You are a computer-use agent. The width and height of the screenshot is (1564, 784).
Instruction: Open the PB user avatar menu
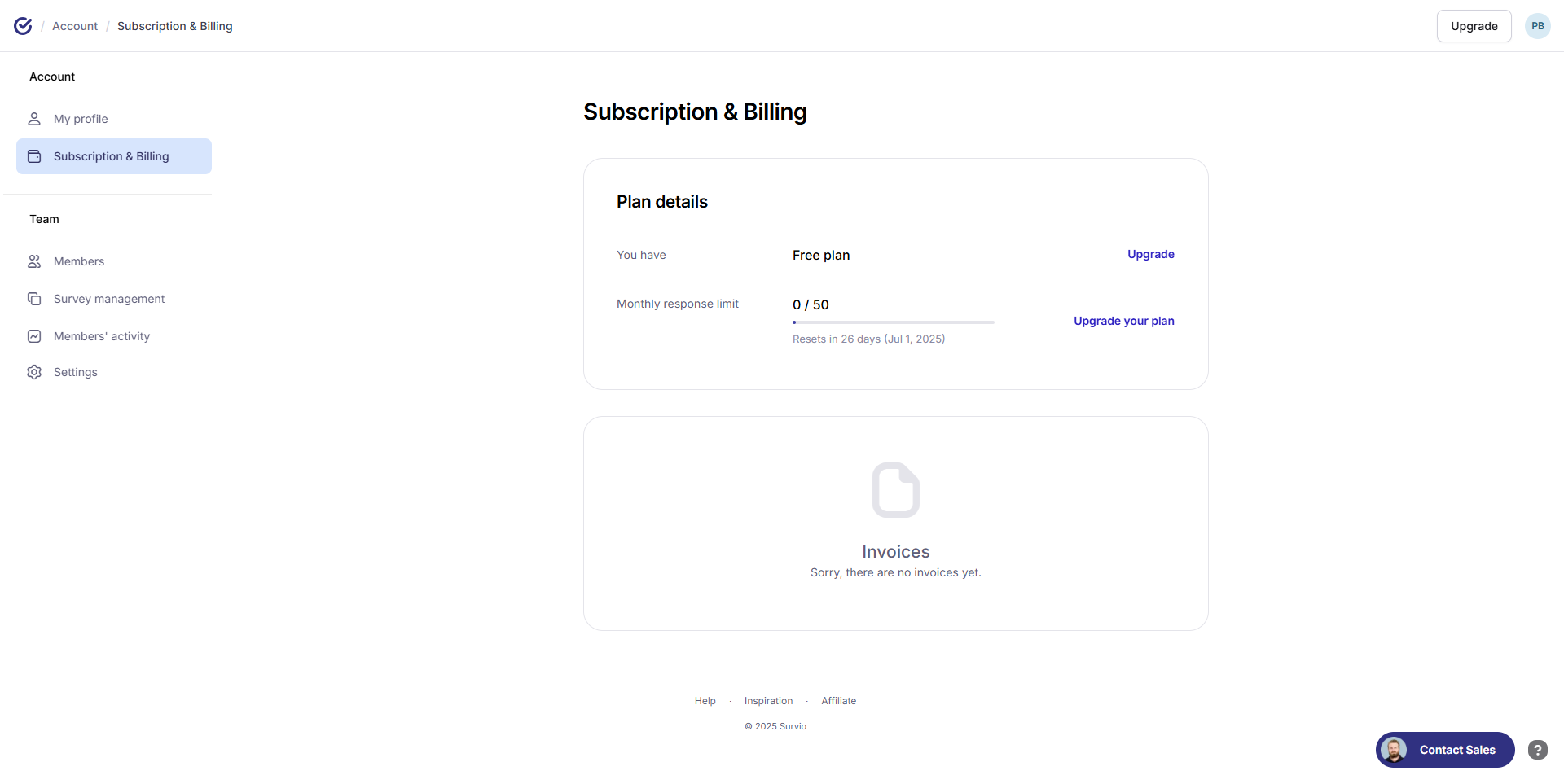(1537, 26)
